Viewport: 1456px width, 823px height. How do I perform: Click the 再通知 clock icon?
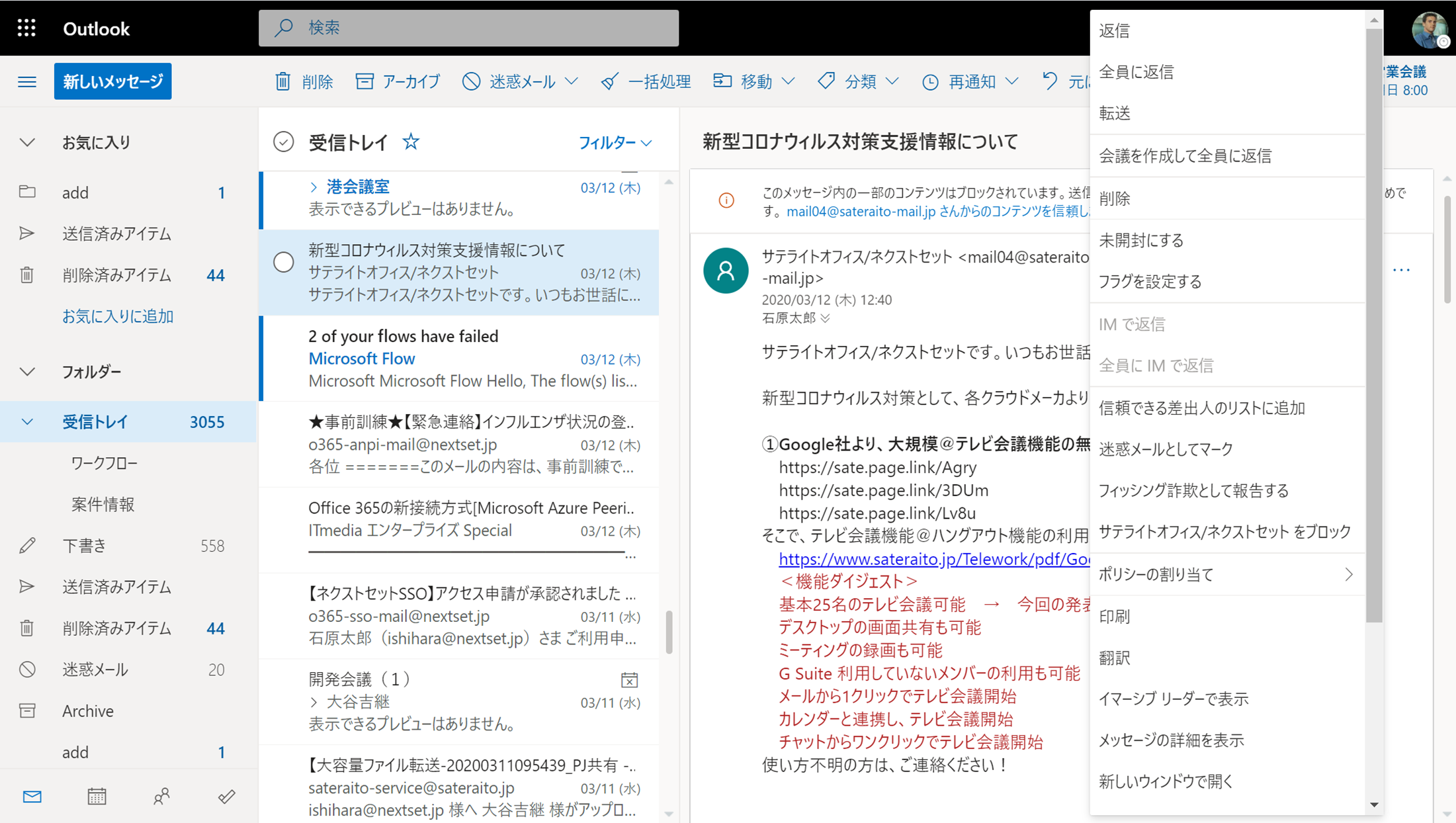point(930,81)
